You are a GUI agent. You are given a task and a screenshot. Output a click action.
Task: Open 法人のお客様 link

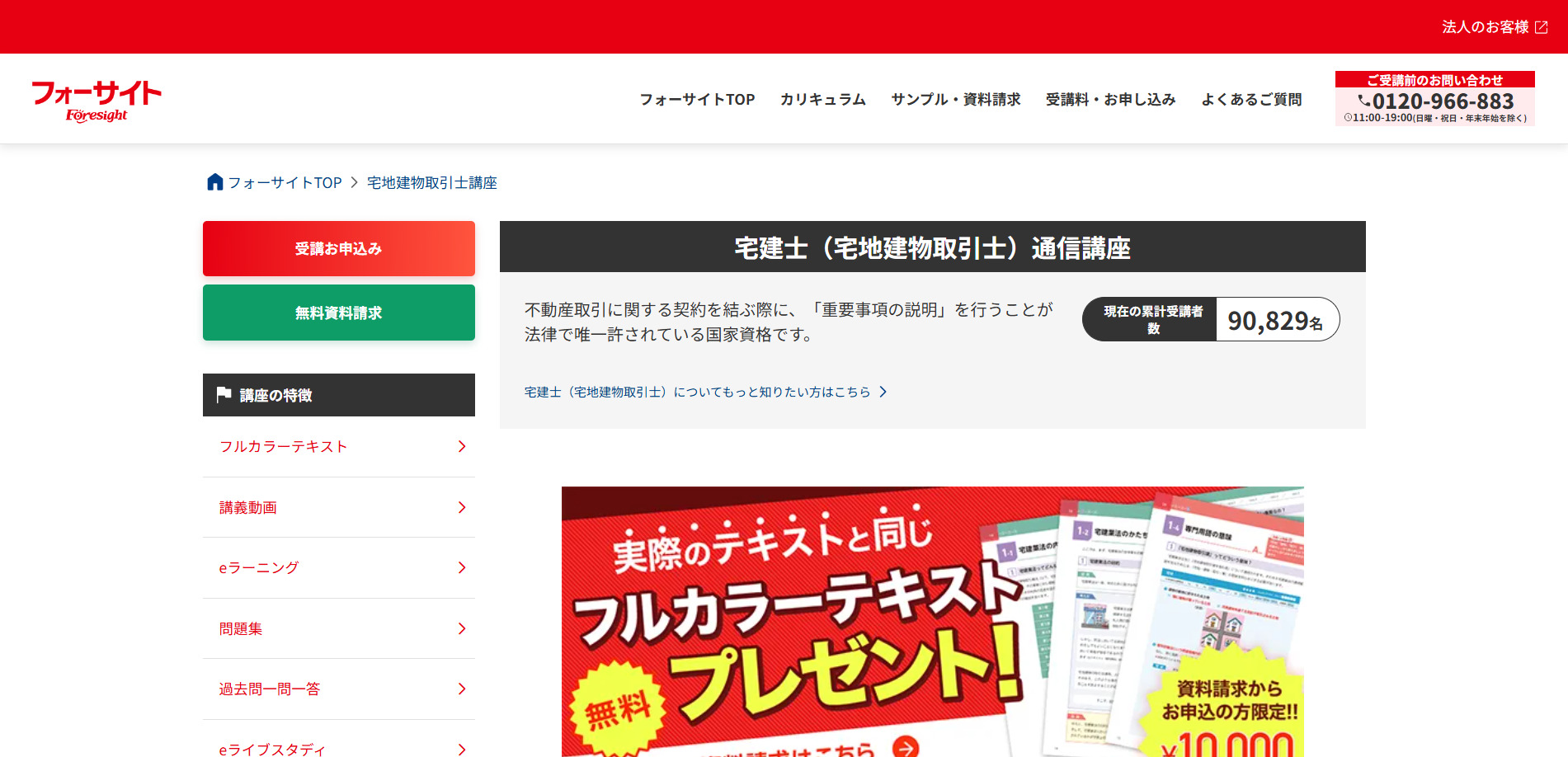click(x=1495, y=27)
